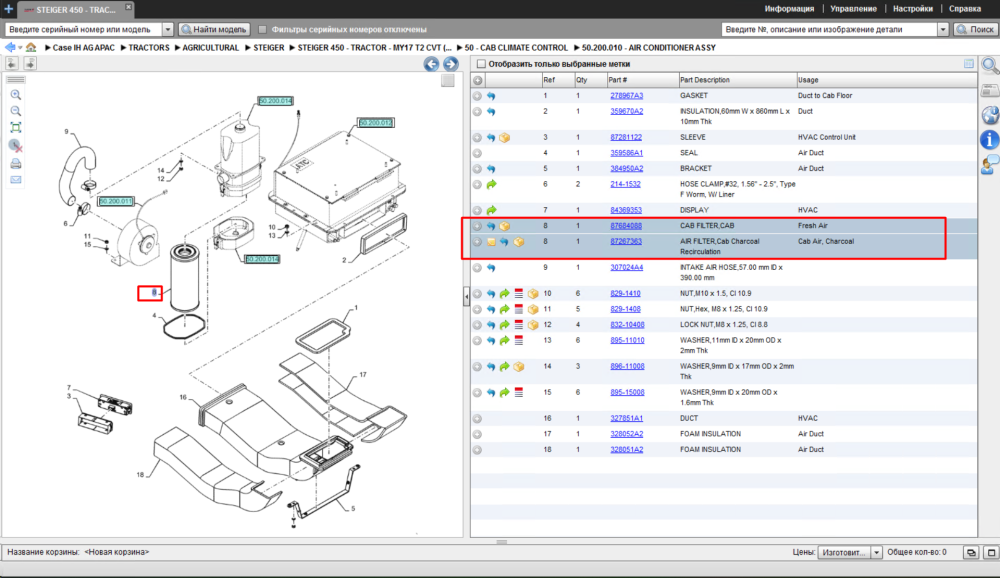Go to 50 - CAB CLIMATE CONTROL breadcrumb
The height and width of the screenshot is (578, 1000).
click(x=516, y=48)
